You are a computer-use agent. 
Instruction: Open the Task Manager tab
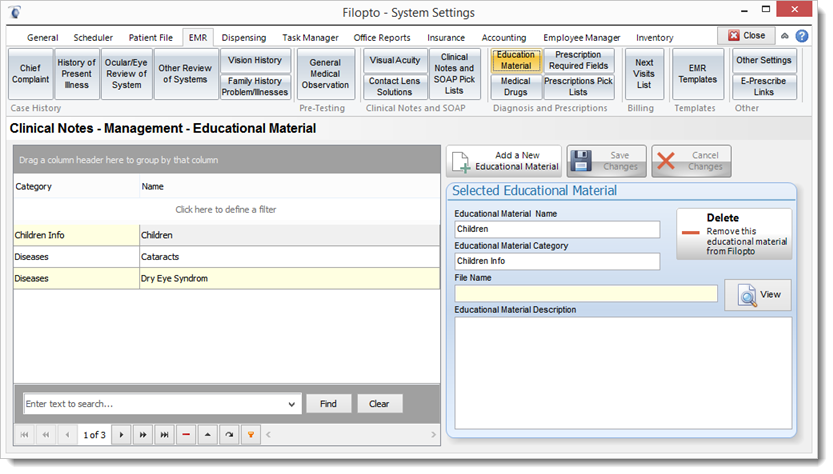(x=310, y=38)
